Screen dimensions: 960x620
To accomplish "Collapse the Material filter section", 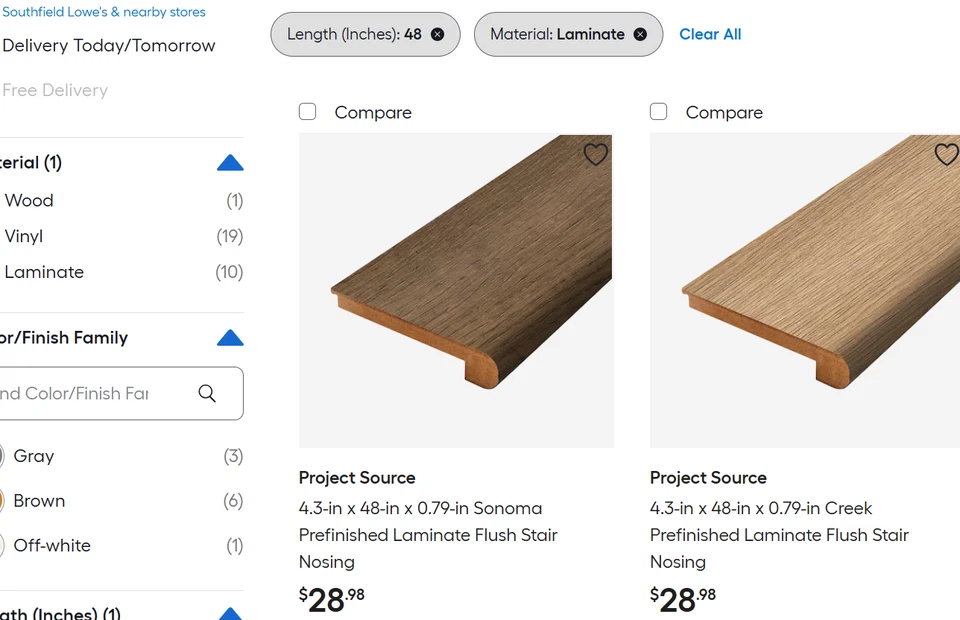I will click(230, 163).
